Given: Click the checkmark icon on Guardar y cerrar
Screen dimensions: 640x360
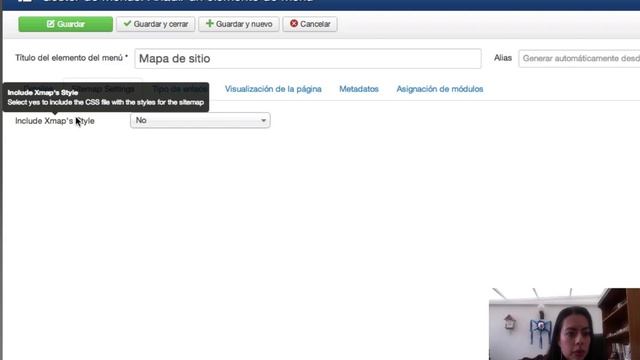Looking at the screenshot, I should point(127,24).
